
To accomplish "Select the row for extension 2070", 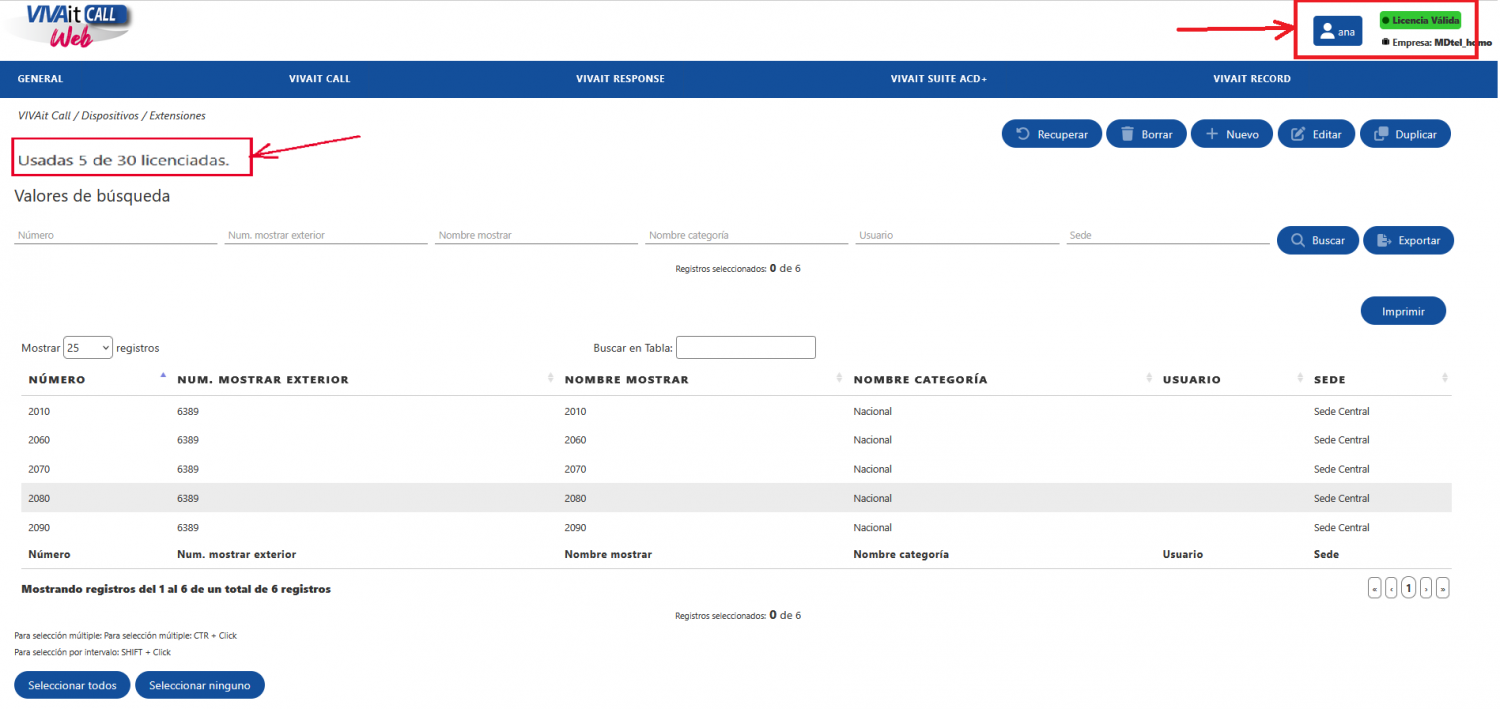I will [x=737, y=470].
